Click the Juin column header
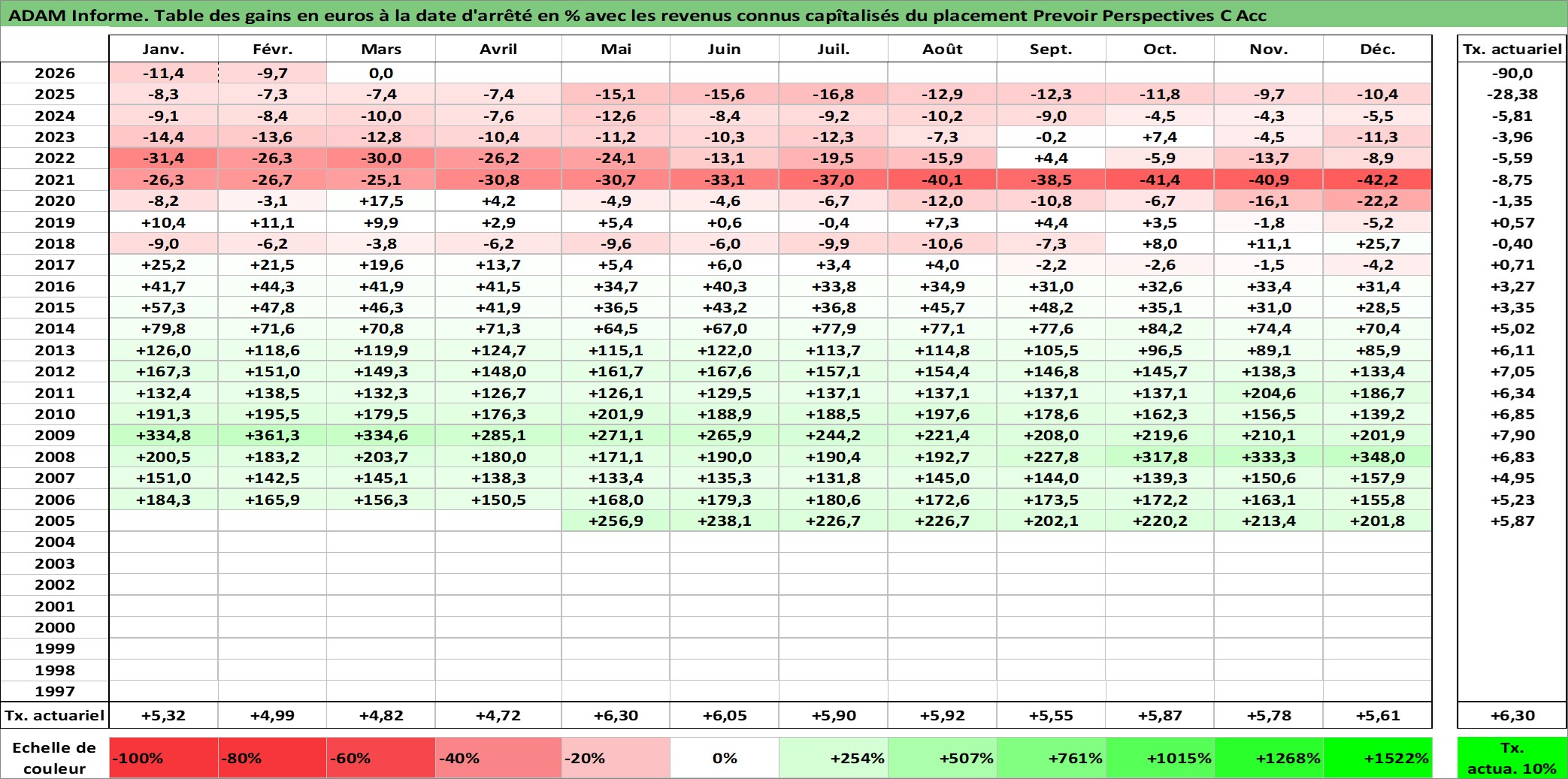Screen dimensions: 1568x779 click(724, 49)
